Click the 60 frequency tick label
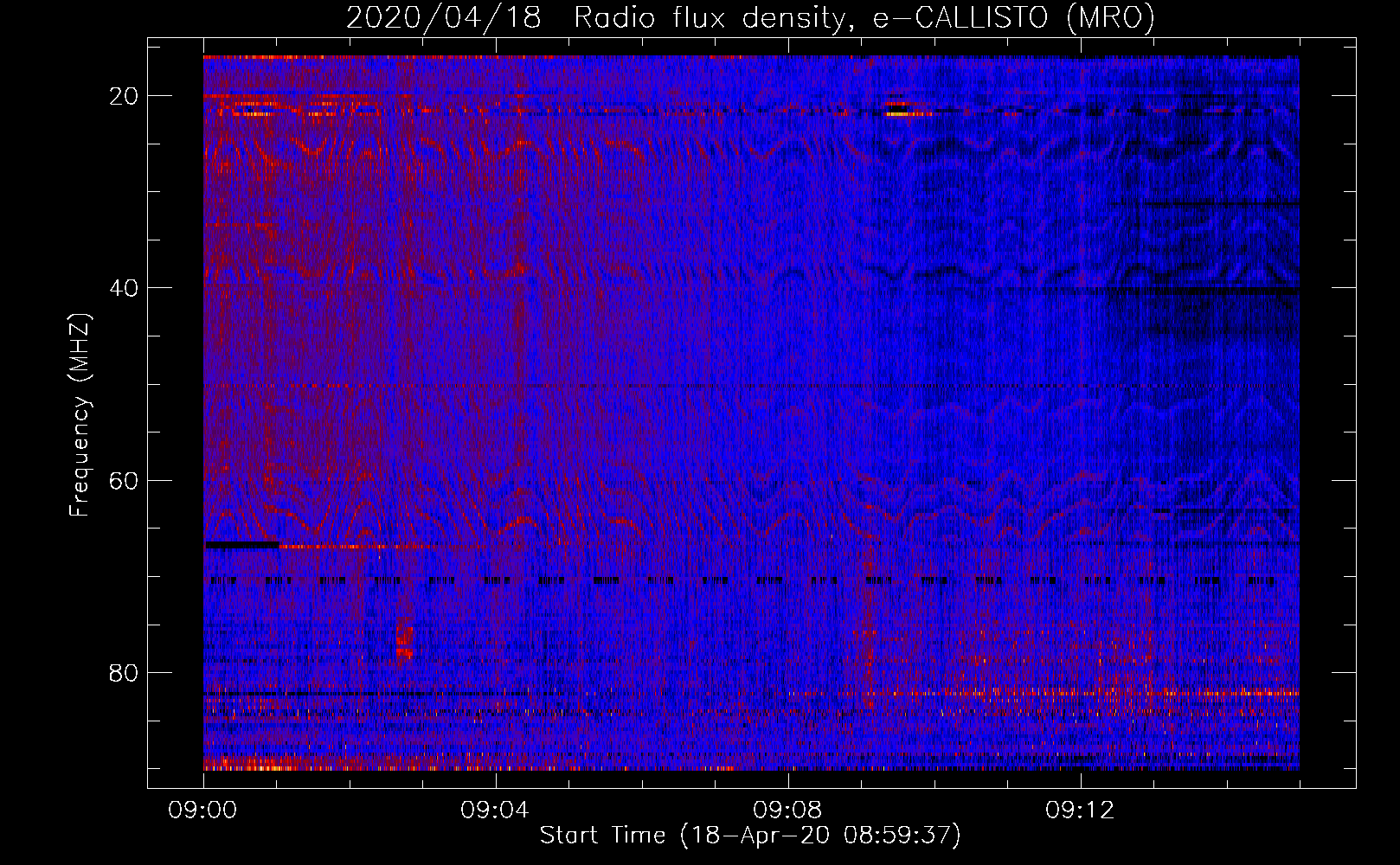 coord(125,480)
